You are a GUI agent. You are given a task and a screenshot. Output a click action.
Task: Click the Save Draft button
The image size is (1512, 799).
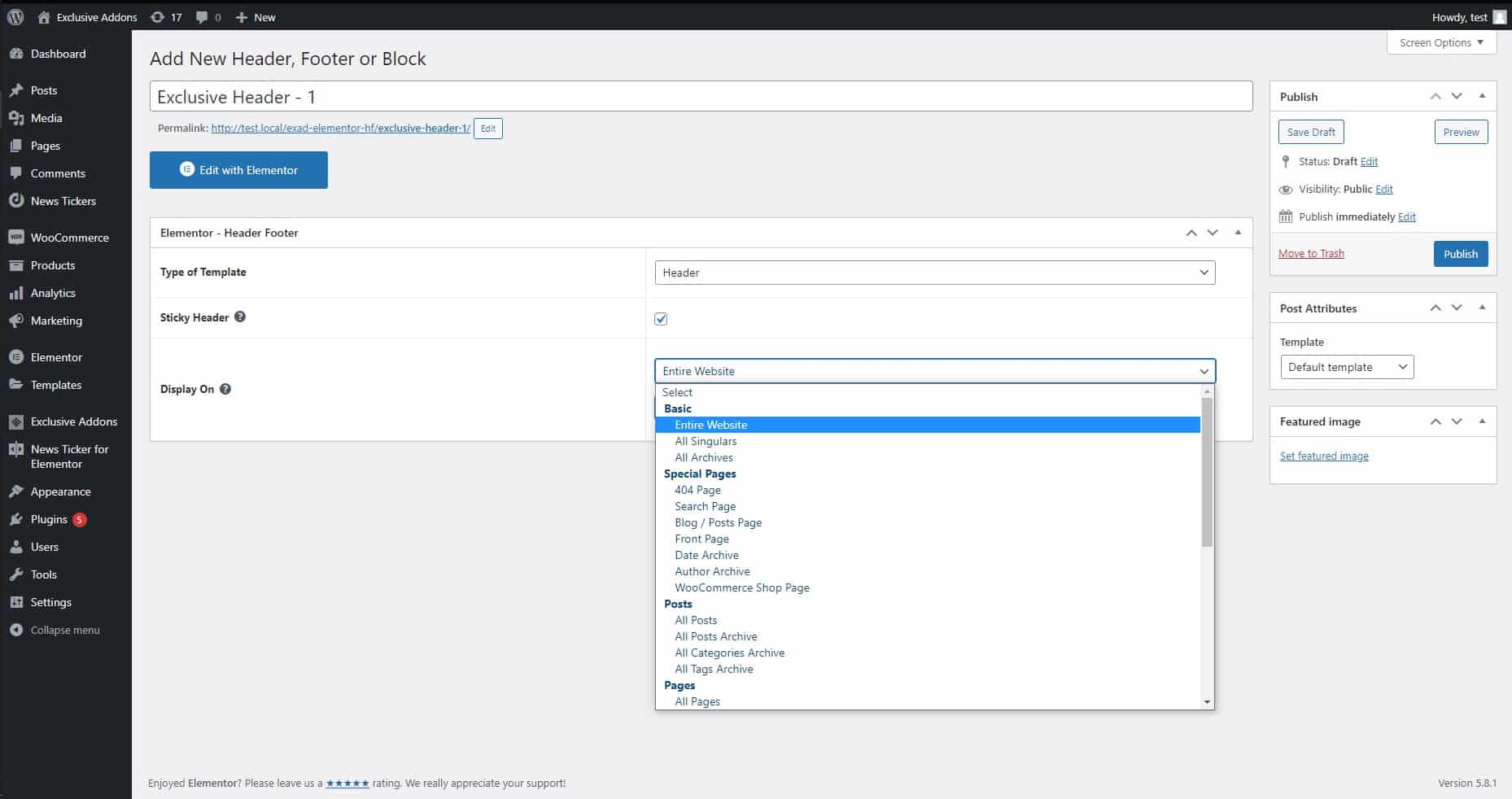[x=1311, y=132]
